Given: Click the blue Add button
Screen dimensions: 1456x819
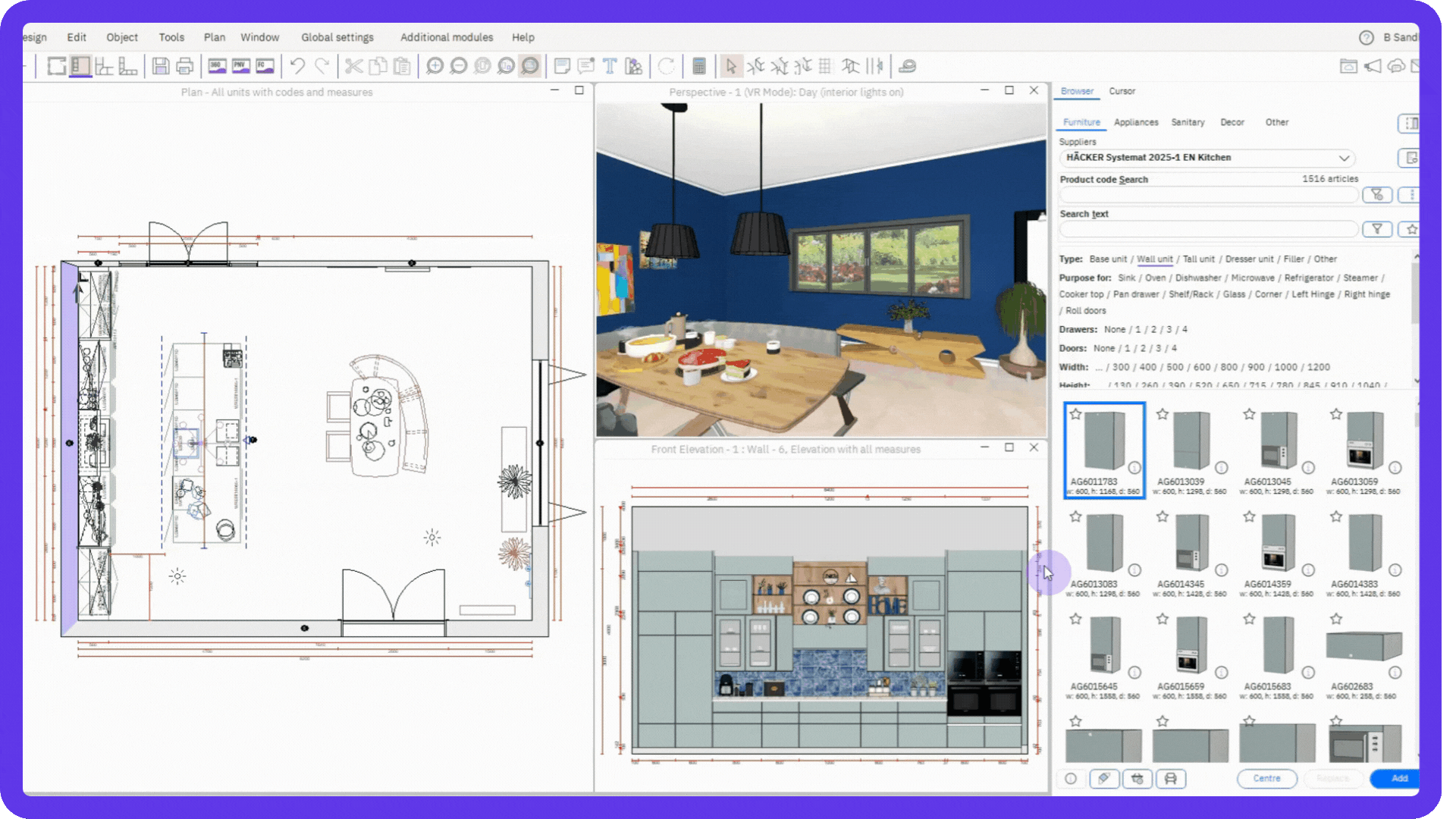Looking at the screenshot, I should pos(1398,779).
